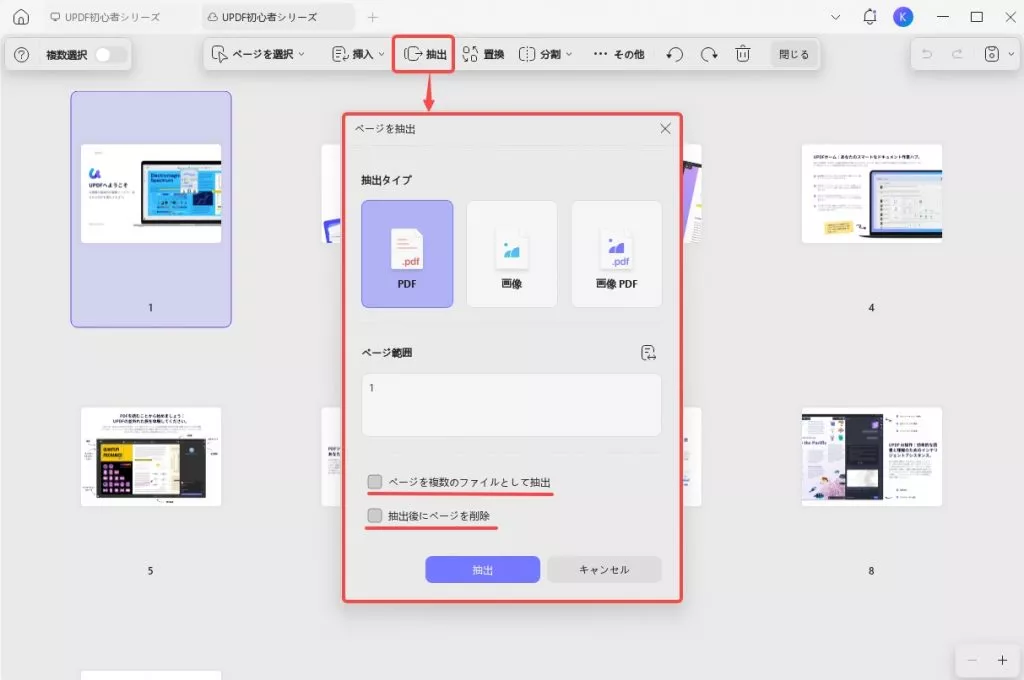The image size is (1024, 680).
Task: Click the 抽出 toolbar button
Action: [x=425, y=54]
